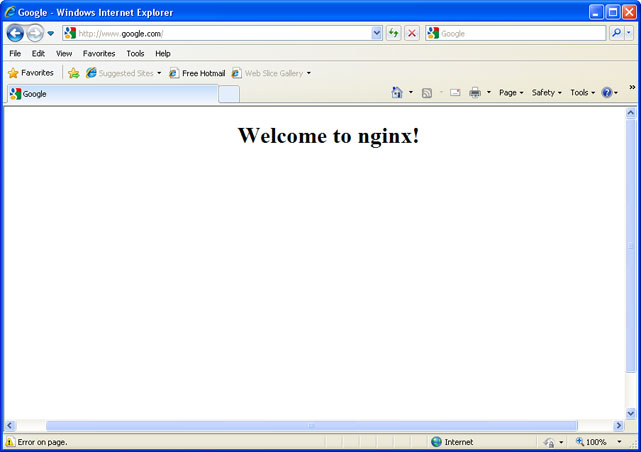The width and height of the screenshot is (641, 452).
Task: Click the blue Help question icon
Action: [607, 93]
